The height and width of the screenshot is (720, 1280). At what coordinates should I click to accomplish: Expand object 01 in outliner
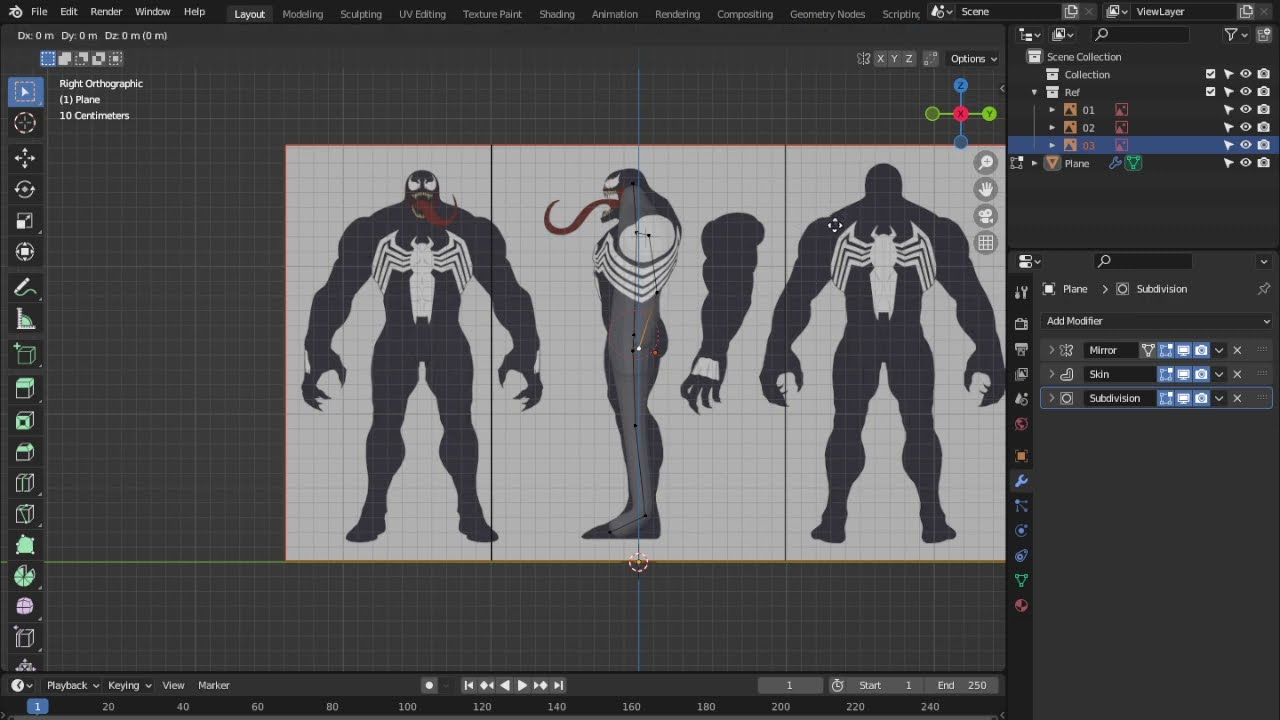tap(1052, 110)
